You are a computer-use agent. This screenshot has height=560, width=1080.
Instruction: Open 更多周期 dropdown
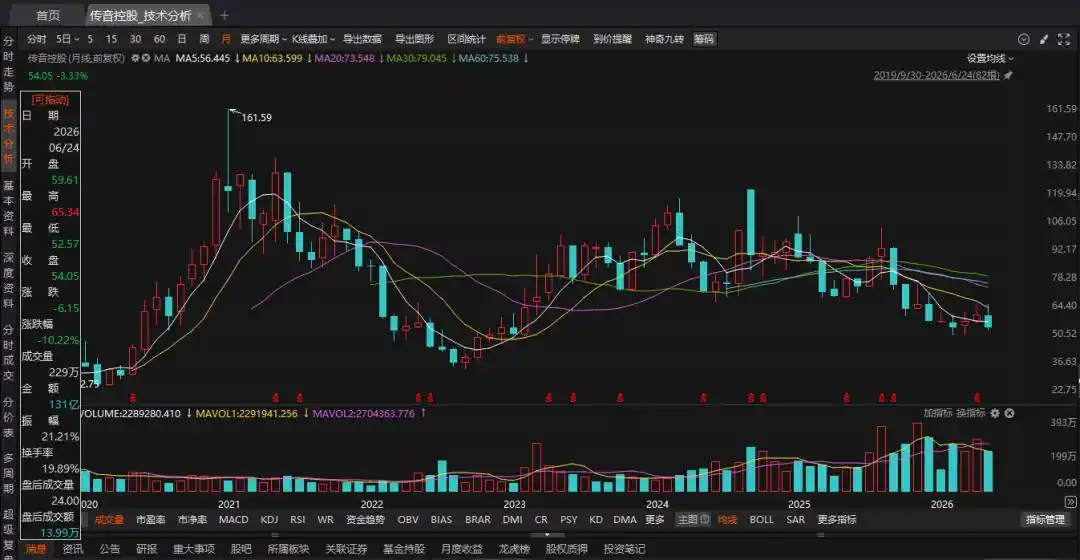pyautogui.click(x=263, y=39)
